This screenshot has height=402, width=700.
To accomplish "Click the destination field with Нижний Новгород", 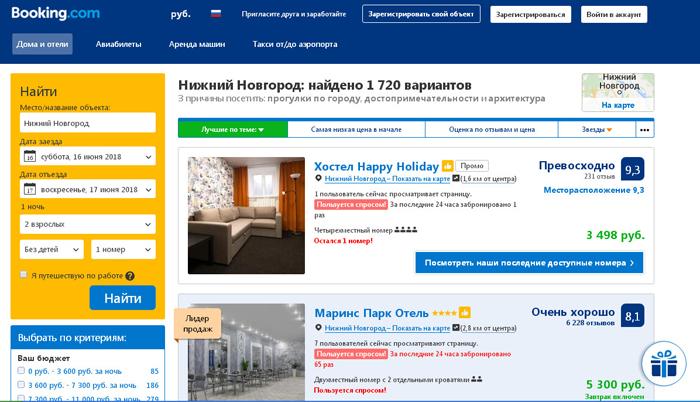I will pos(87,123).
